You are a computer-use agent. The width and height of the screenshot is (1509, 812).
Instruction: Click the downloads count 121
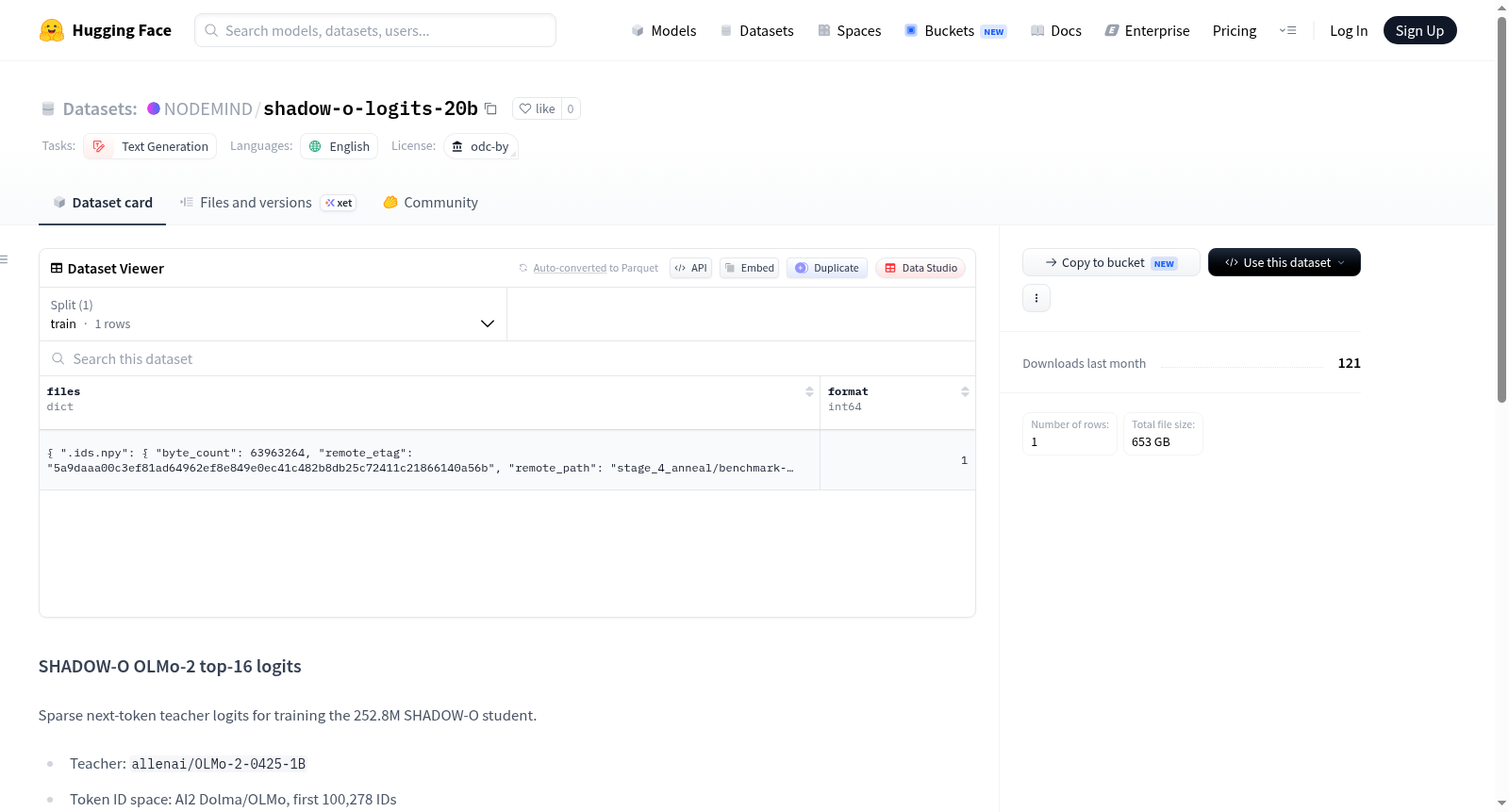(x=1349, y=363)
